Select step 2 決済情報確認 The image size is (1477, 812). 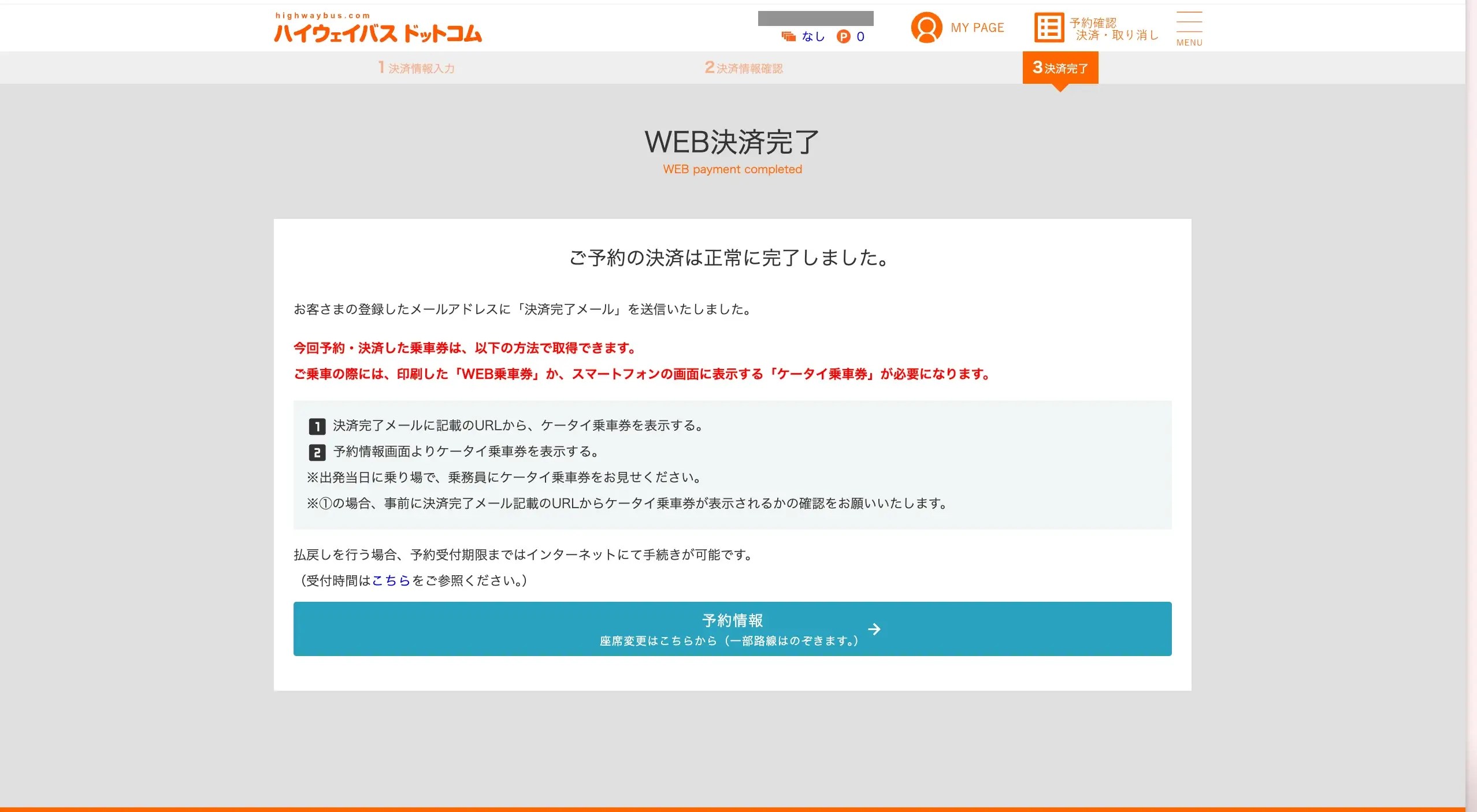[x=743, y=68]
